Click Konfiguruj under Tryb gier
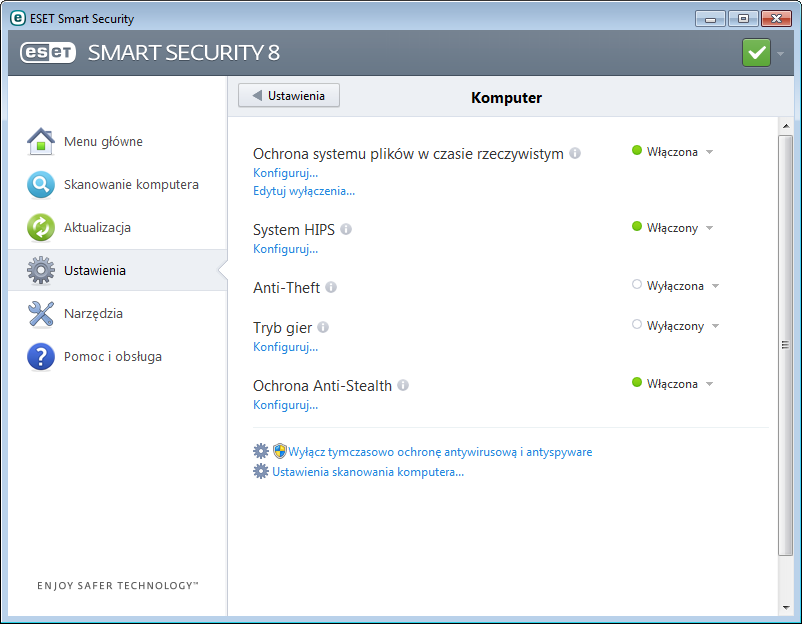The height and width of the screenshot is (624, 802). [x=285, y=347]
